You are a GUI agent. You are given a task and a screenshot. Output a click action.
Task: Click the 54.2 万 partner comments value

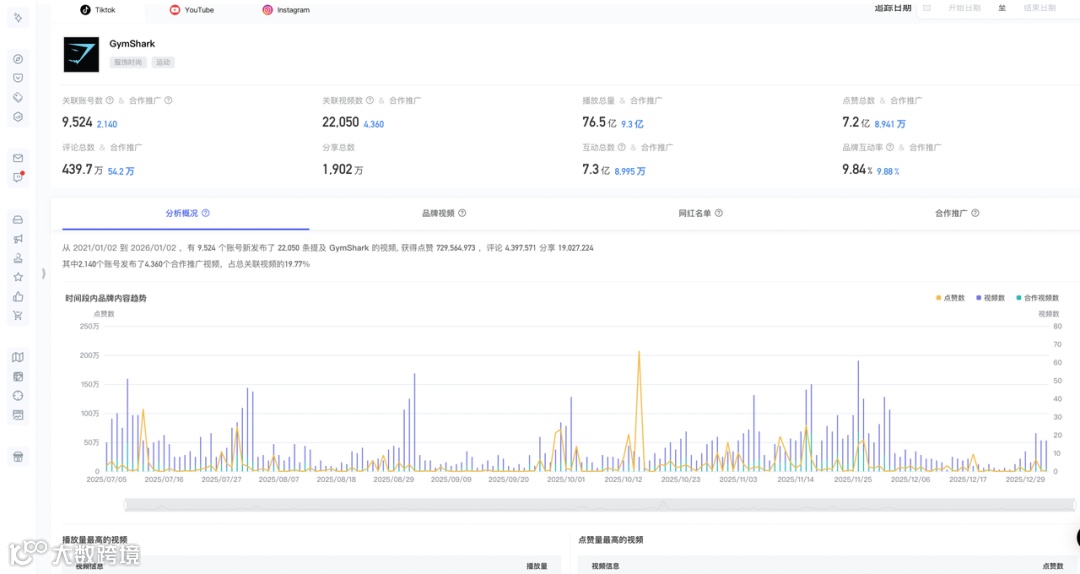click(121, 171)
